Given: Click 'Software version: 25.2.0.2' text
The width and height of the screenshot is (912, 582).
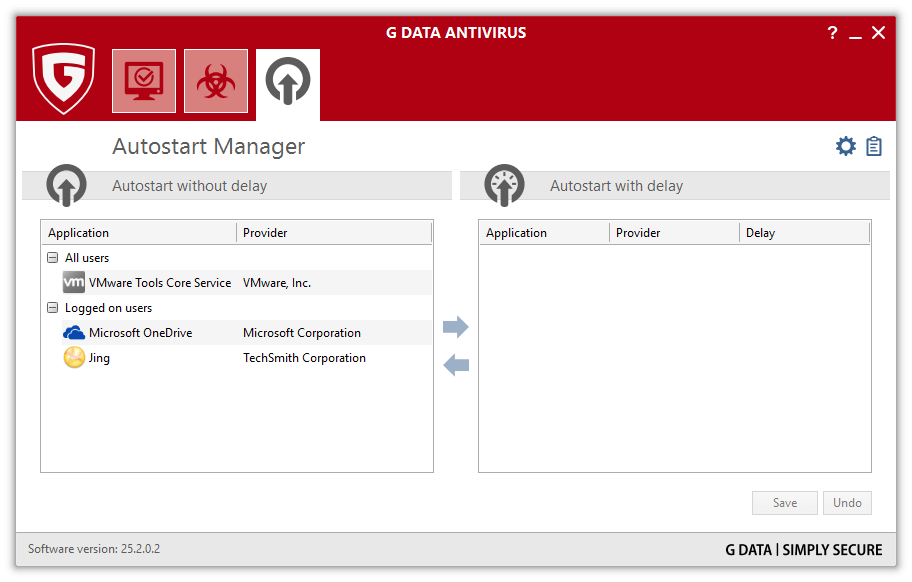Looking at the screenshot, I should tap(94, 549).
